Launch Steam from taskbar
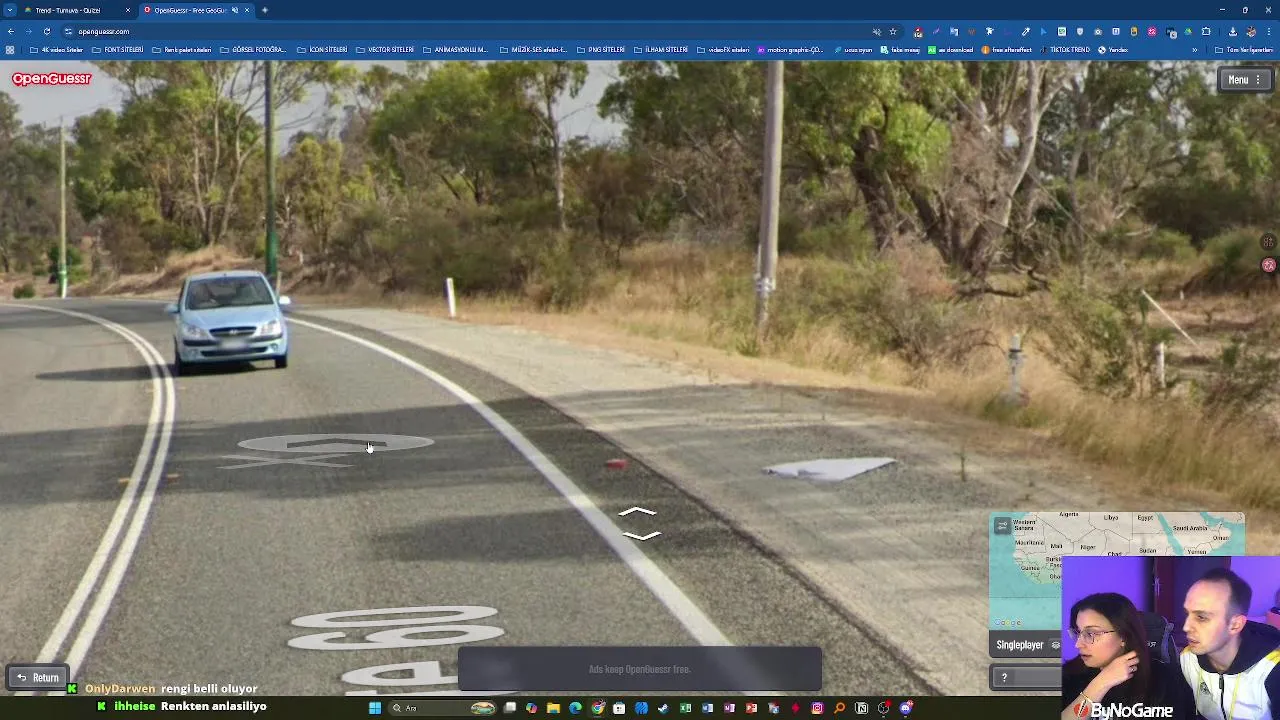The height and width of the screenshot is (720, 1280). pos(662,708)
